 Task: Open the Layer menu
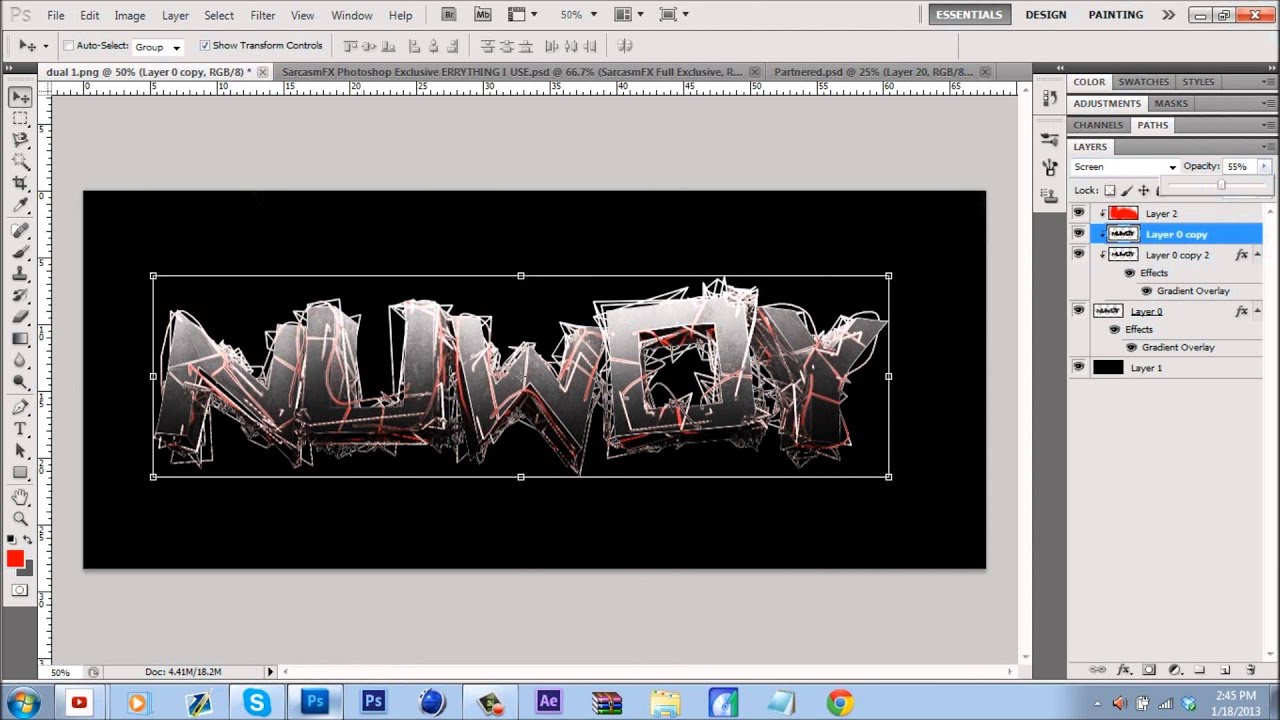tap(175, 16)
